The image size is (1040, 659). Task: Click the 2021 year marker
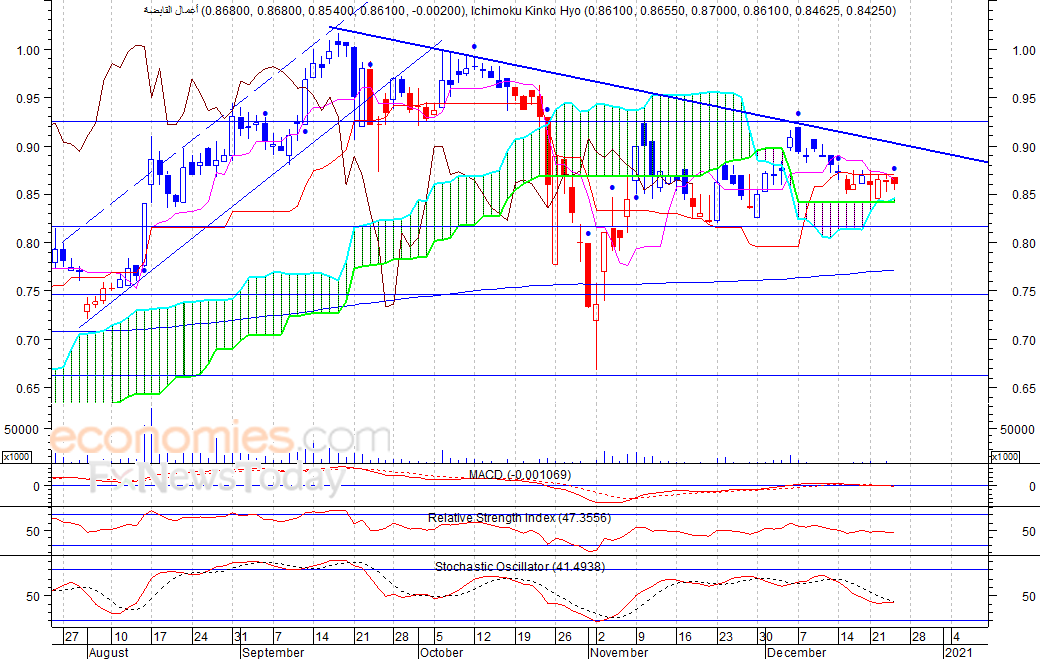click(959, 652)
